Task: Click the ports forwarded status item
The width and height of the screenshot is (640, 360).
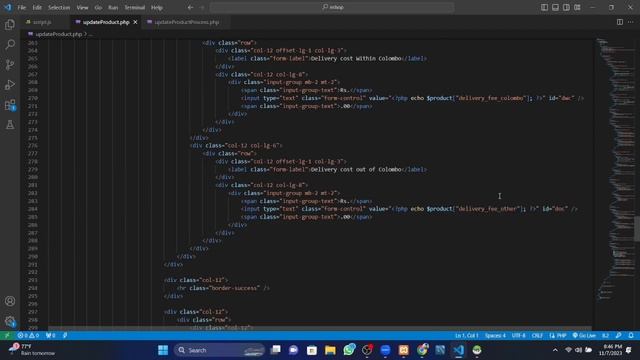Action: pyautogui.click(x=50, y=336)
